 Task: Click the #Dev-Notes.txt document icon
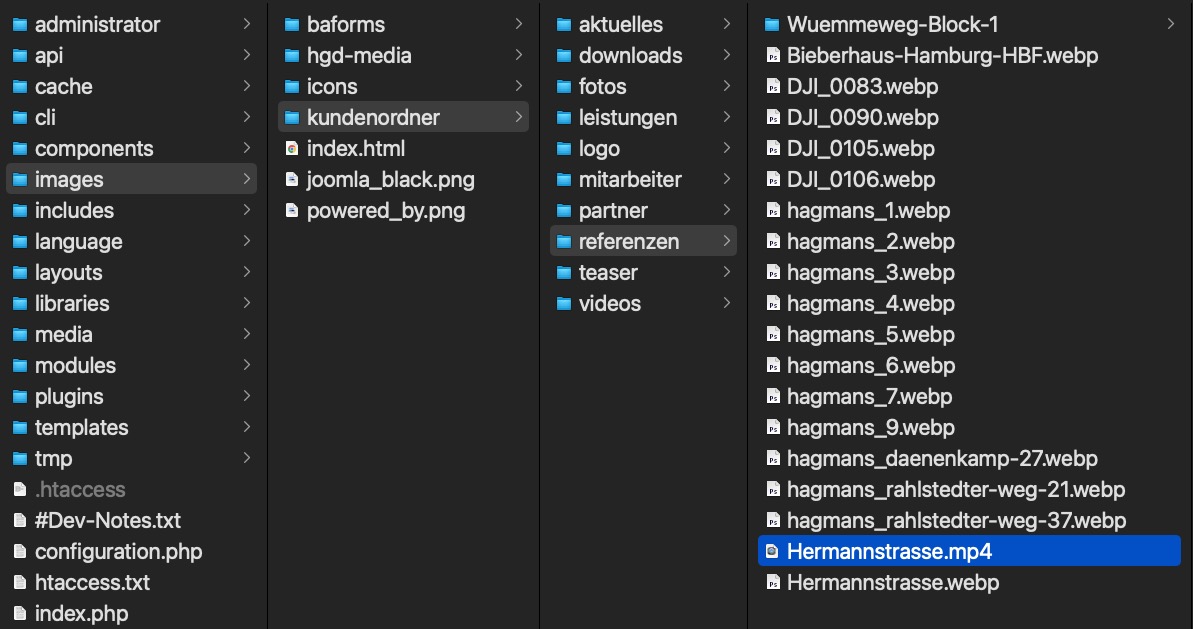20,521
